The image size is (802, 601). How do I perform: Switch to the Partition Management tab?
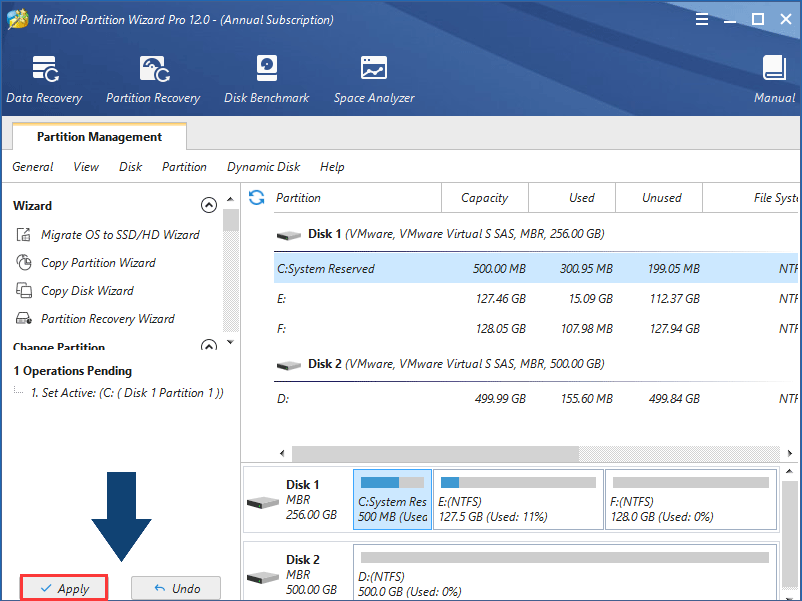[98, 136]
